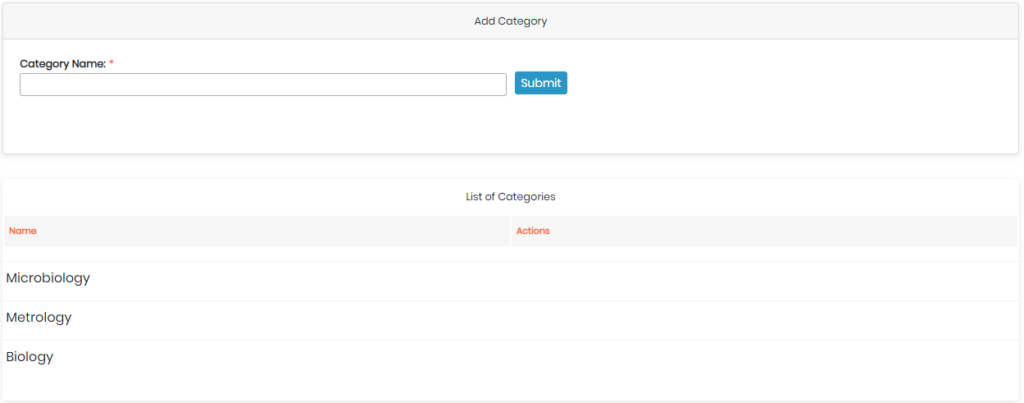This screenshot has height=403, width=1024.
Task: Click blank area below the Biology row
Action: pyautogui.click(x=511, y=387)
